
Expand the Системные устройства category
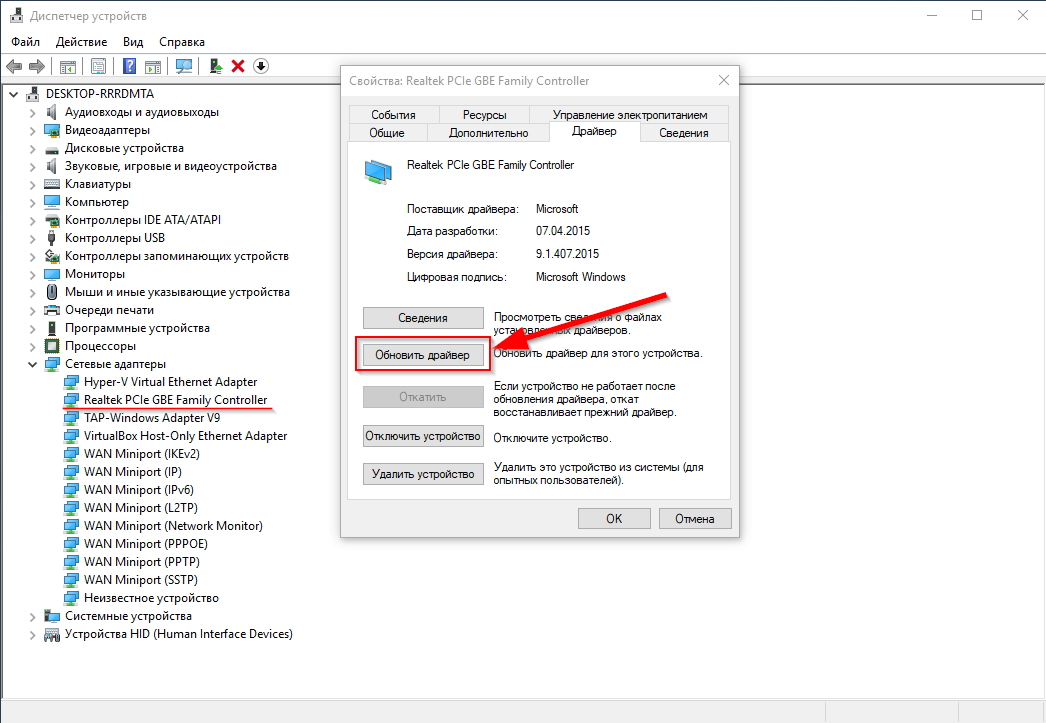[32, 617]
